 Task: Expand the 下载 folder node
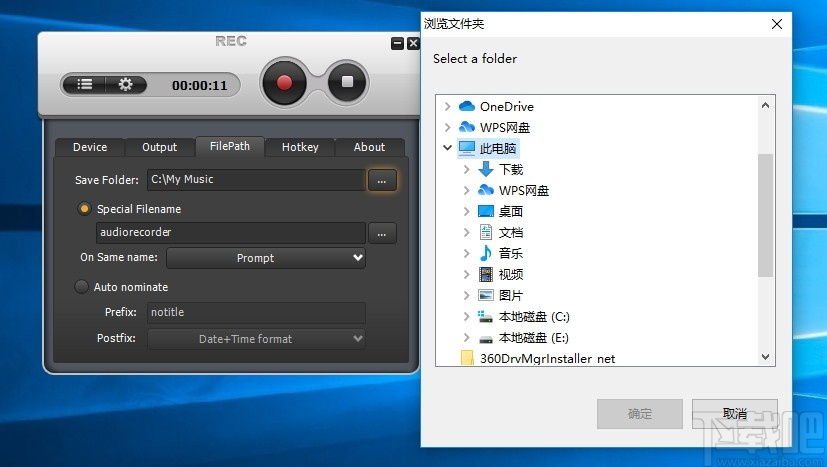466,169
